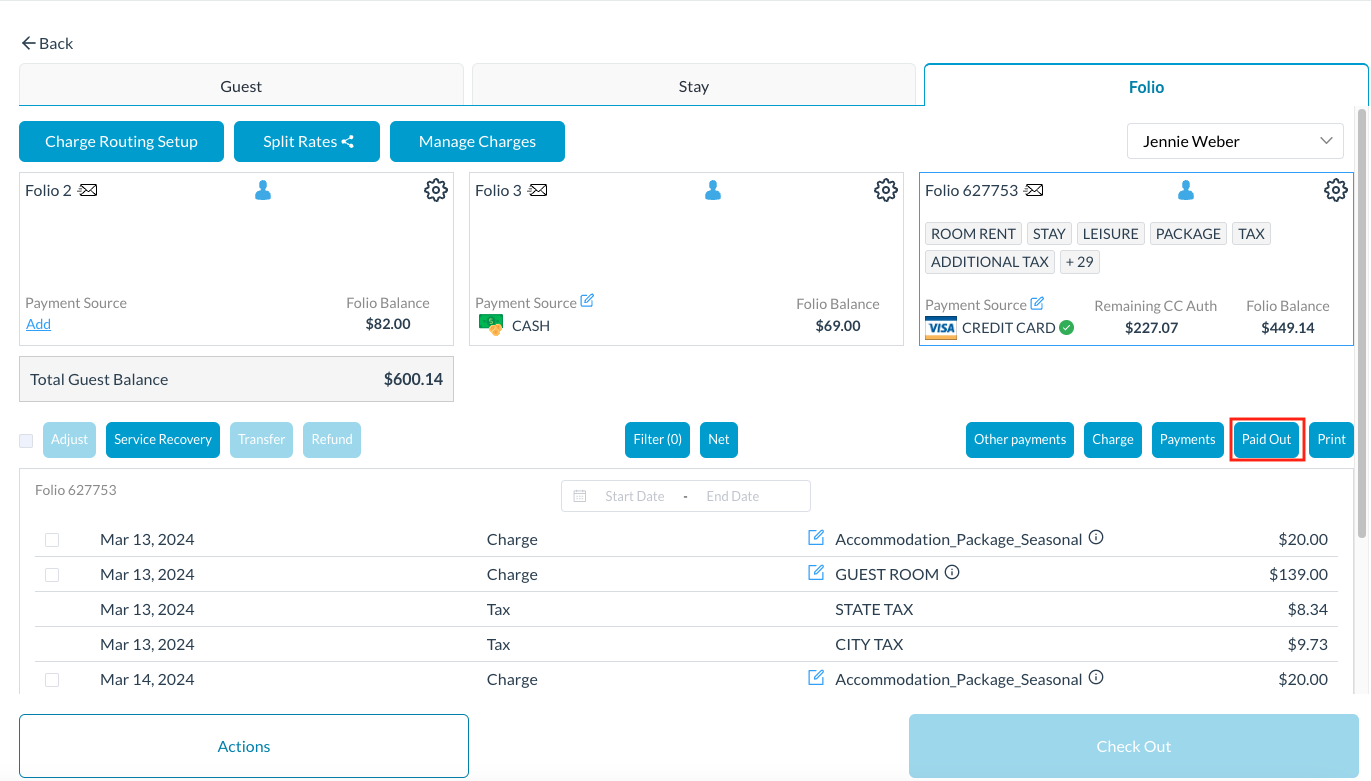Select the GUEST ROOM charge checkbox

pos(52,575)
